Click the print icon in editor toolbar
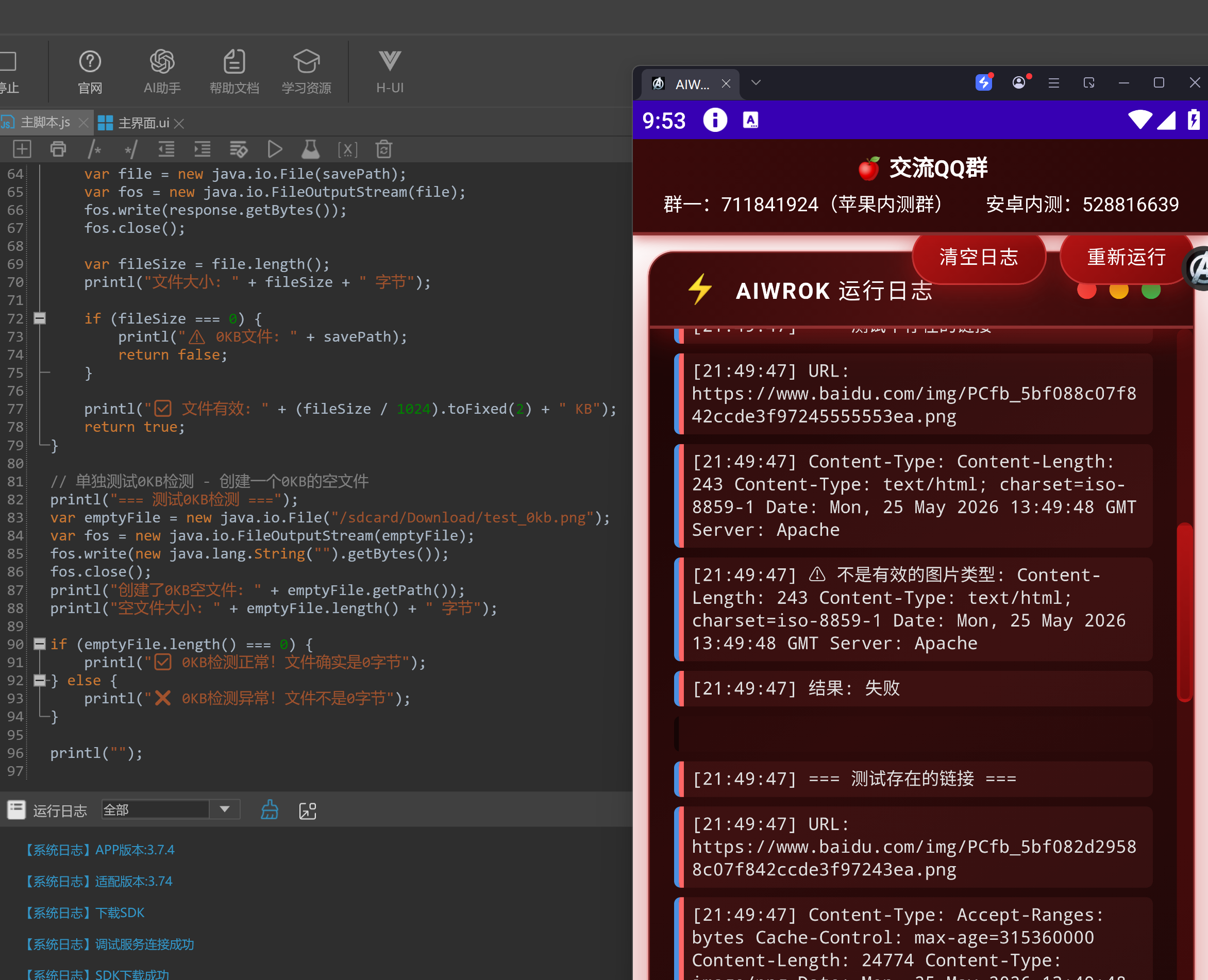Screen dimensions: 1208x980 coord(58,149)
